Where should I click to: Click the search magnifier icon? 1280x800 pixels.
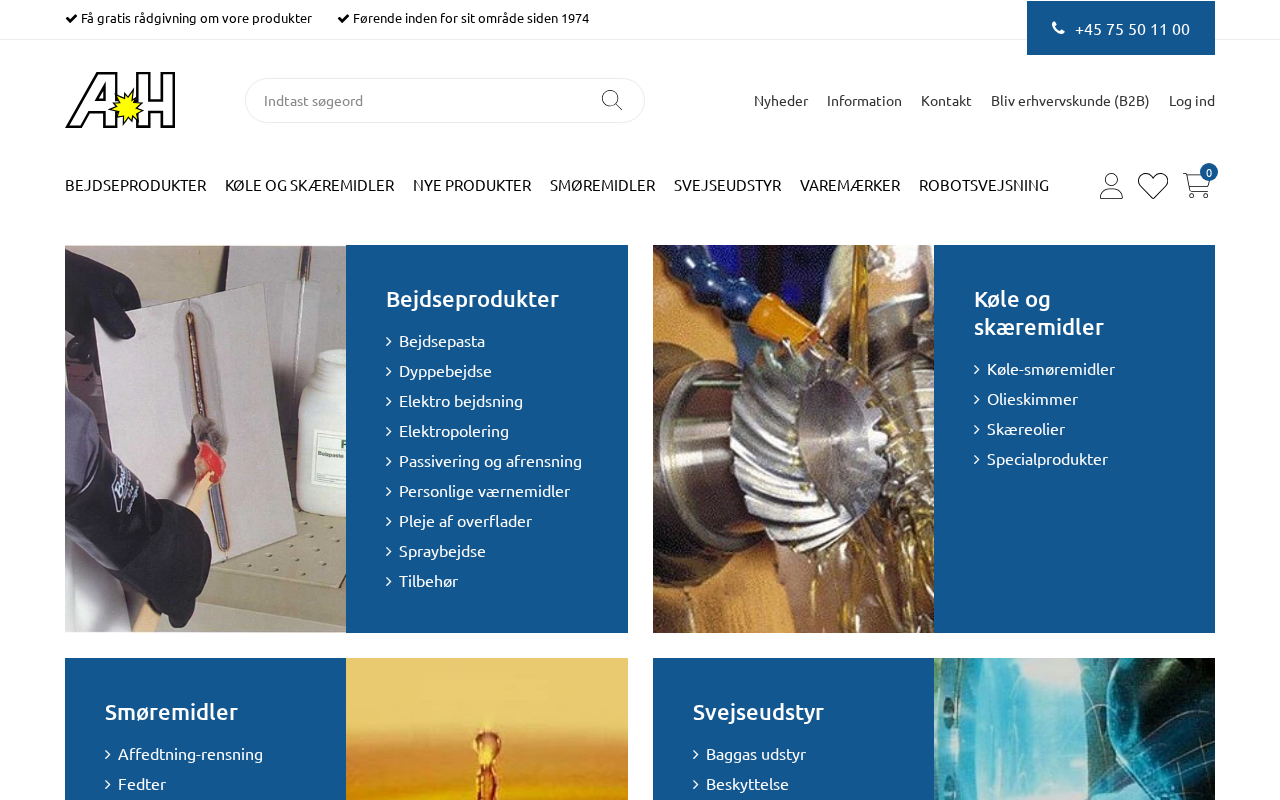612,100
